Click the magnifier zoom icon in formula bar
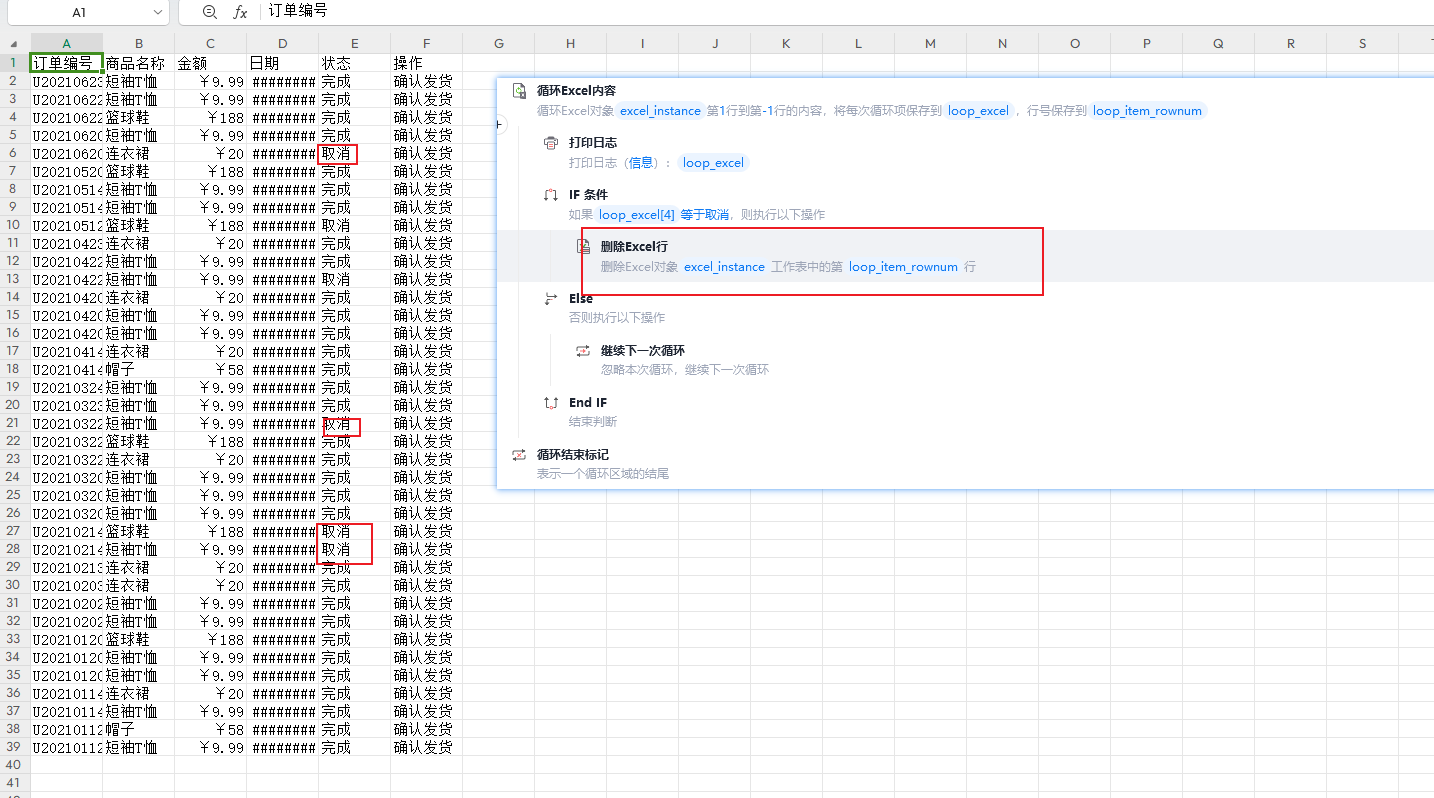 pos(209,12)
